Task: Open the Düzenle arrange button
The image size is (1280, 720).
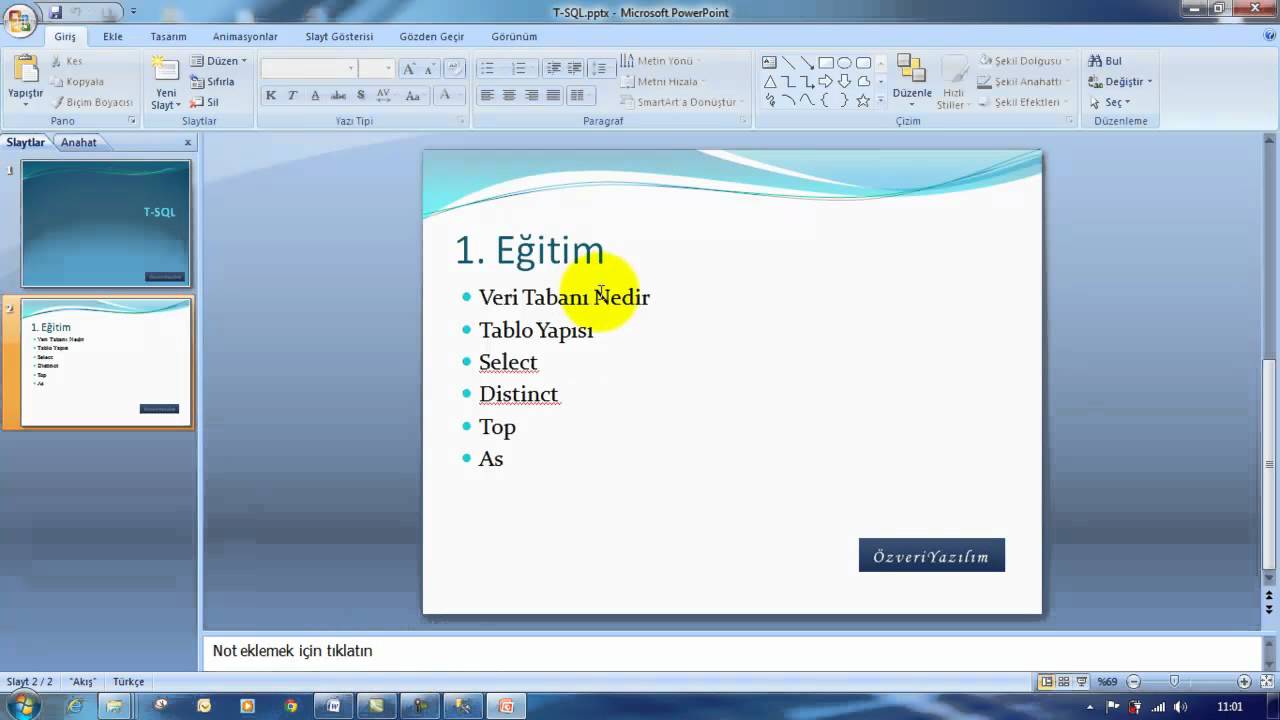Action: point(912,82)
